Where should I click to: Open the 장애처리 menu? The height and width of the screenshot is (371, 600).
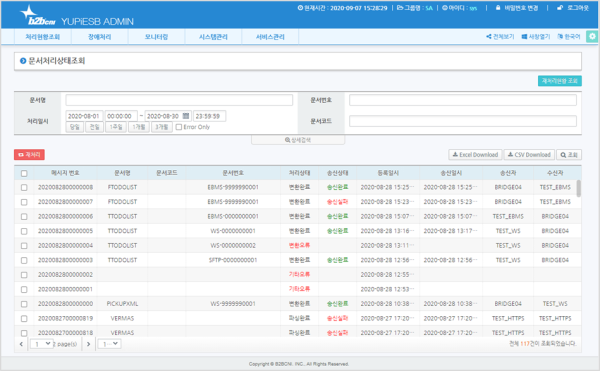coord(99,37)
